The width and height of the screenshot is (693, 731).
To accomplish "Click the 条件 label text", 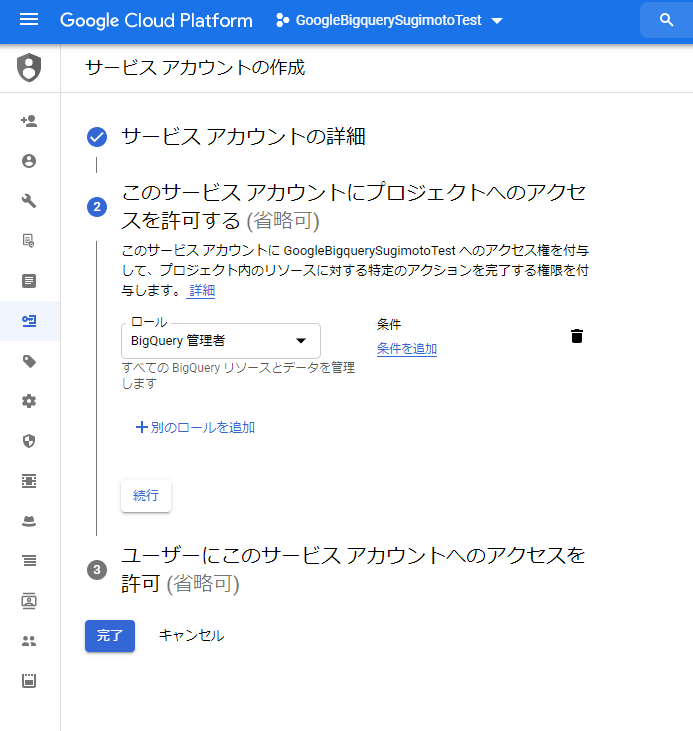I will [389, 324].
